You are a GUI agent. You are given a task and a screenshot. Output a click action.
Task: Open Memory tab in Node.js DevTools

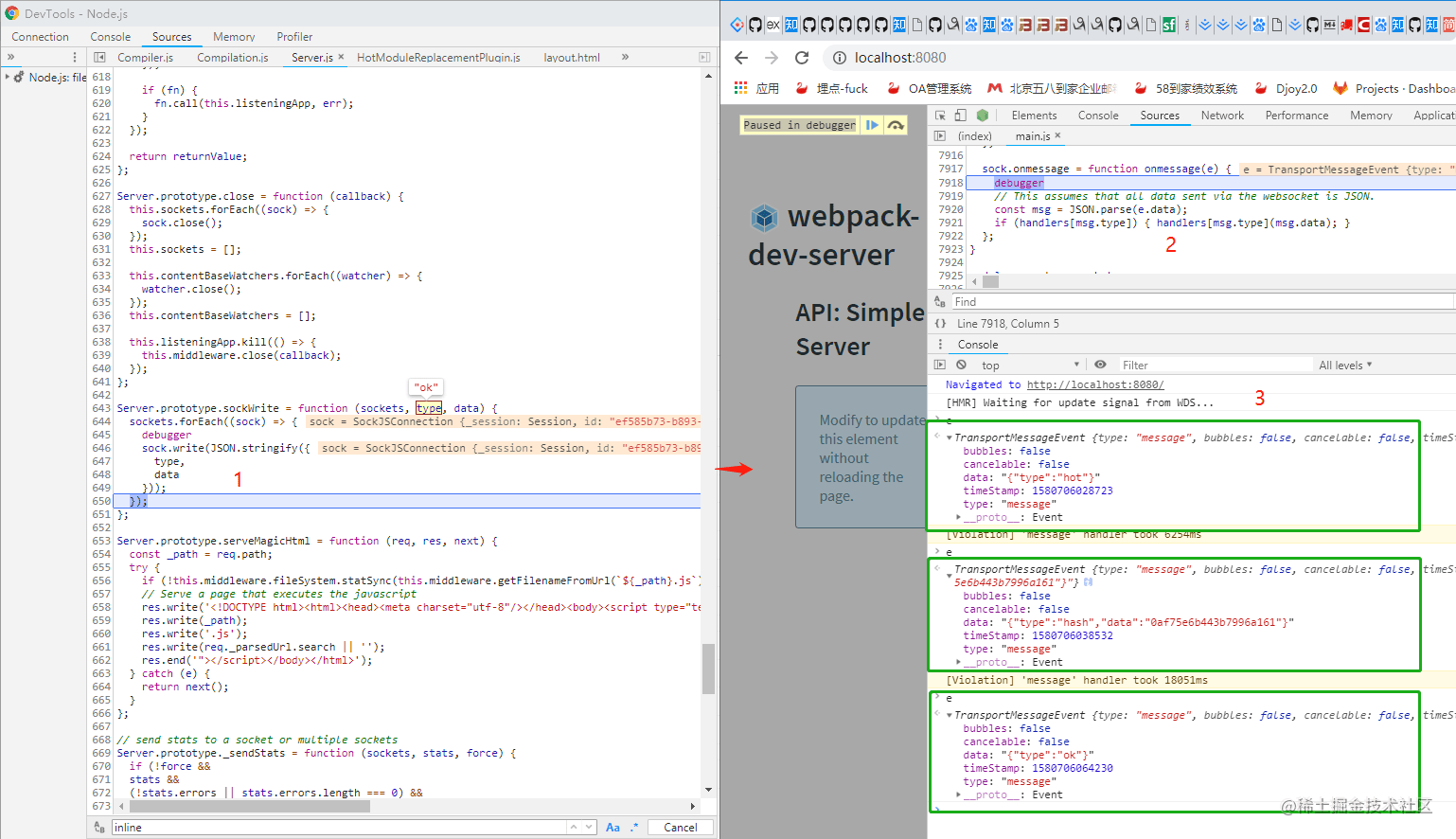point(234,37)
